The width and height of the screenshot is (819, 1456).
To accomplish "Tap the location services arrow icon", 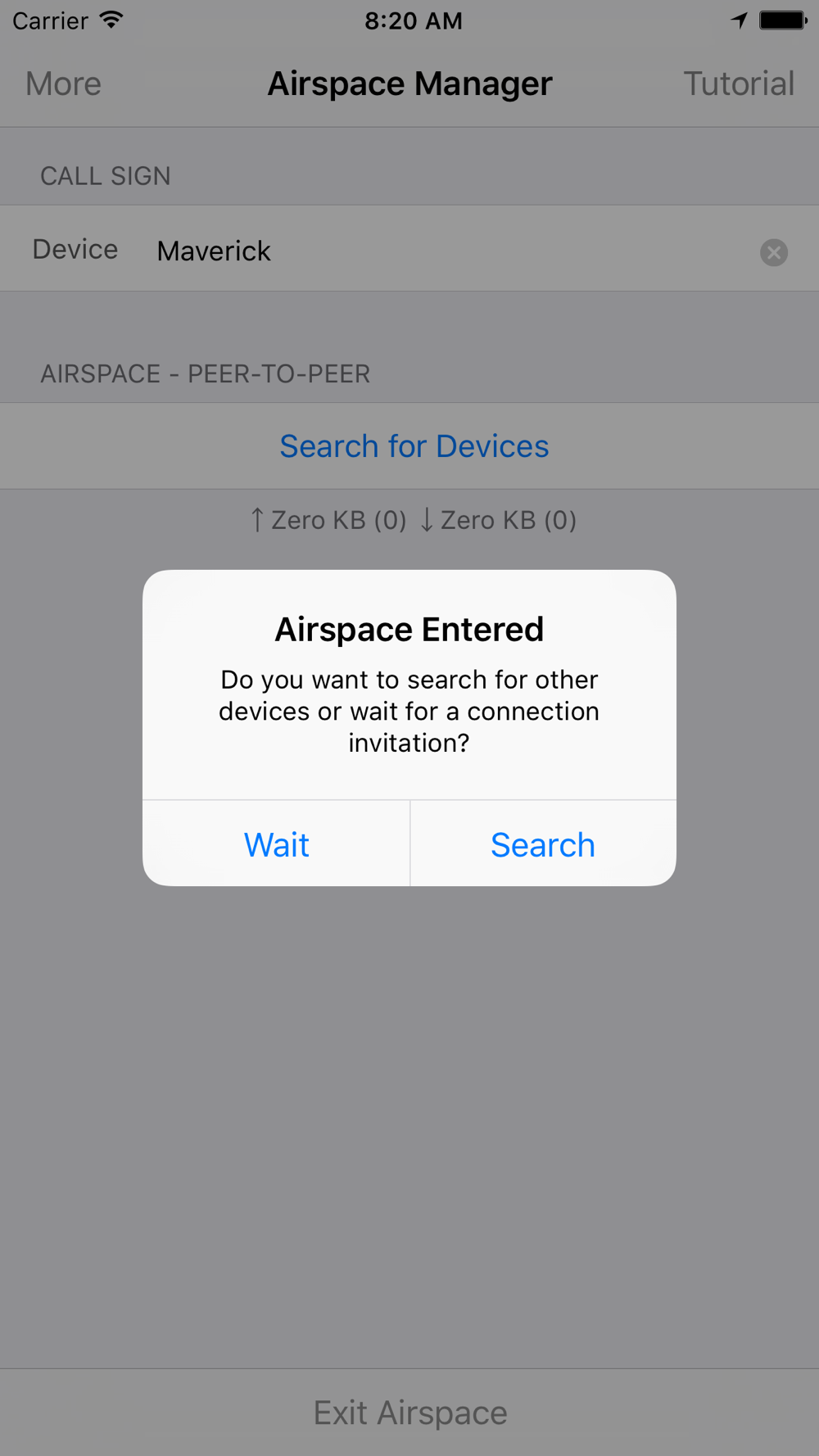I will click(x=740, y=20).
